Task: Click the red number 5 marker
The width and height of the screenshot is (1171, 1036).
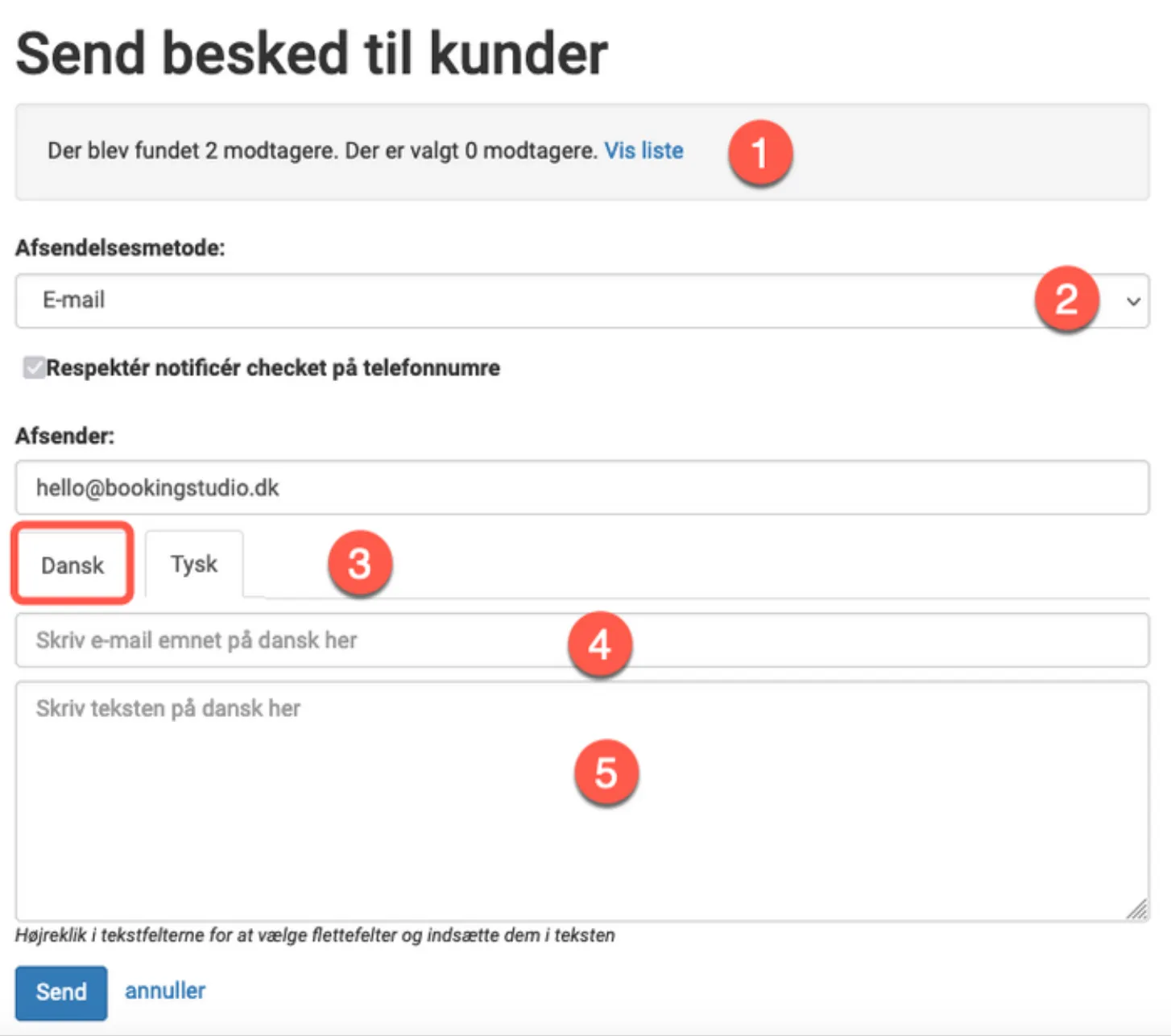Action: [x=606, y=773]
